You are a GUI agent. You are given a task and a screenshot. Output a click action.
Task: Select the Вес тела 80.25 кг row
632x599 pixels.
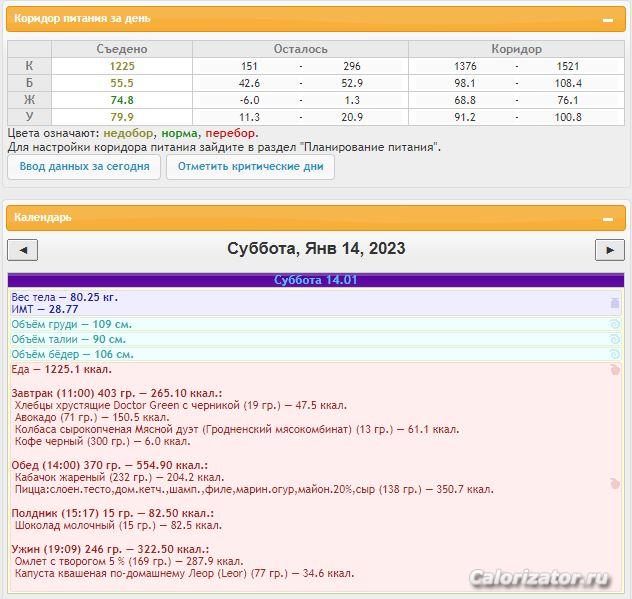point(65,297)
